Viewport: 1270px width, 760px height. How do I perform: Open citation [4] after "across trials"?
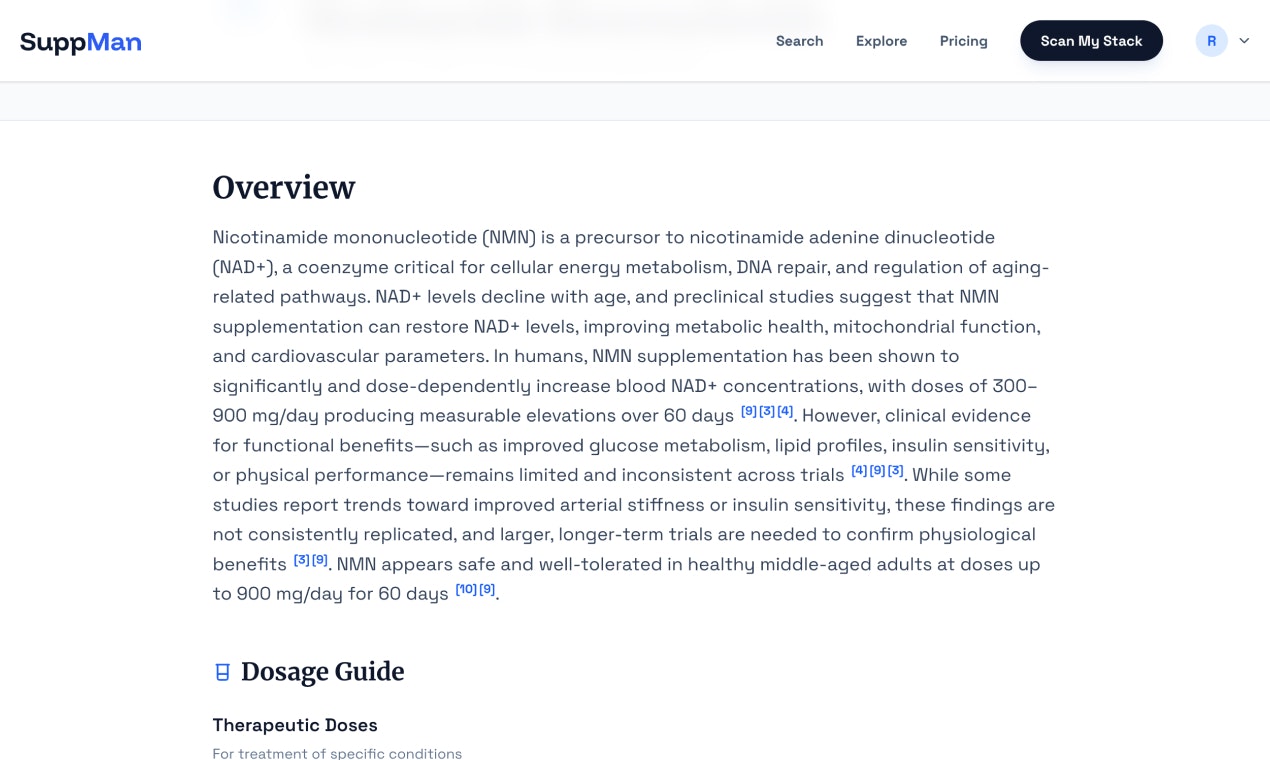(859, 470)
